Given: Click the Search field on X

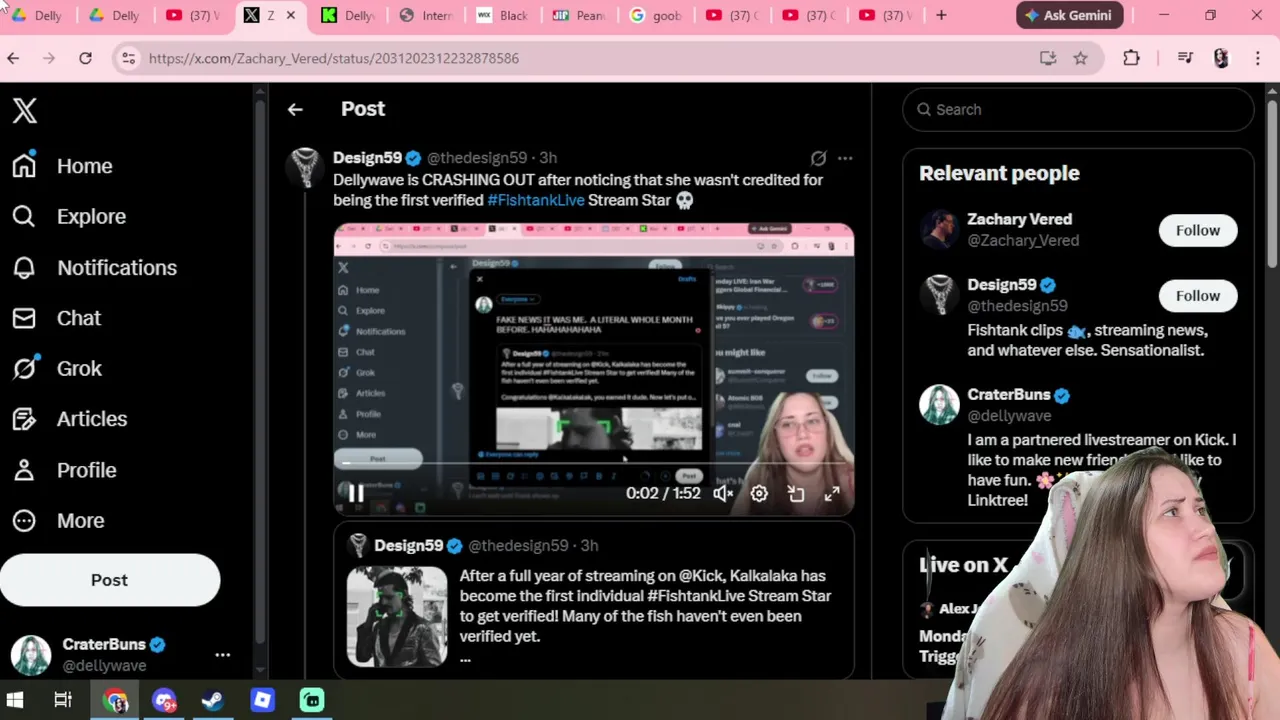Looking at the screenshot, I should (x=1078, y=110).
